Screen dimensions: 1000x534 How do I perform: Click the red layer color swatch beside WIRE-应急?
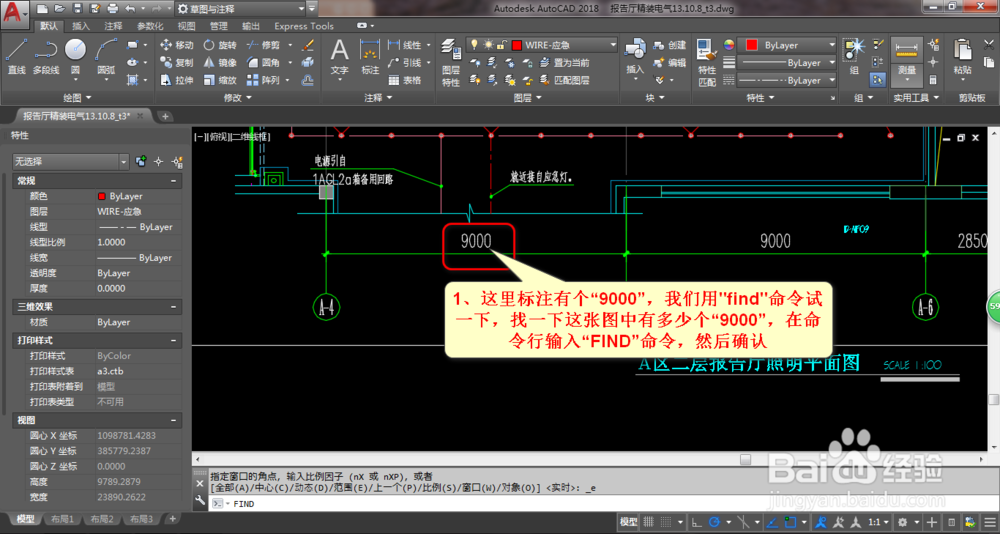tap(517, 45)
